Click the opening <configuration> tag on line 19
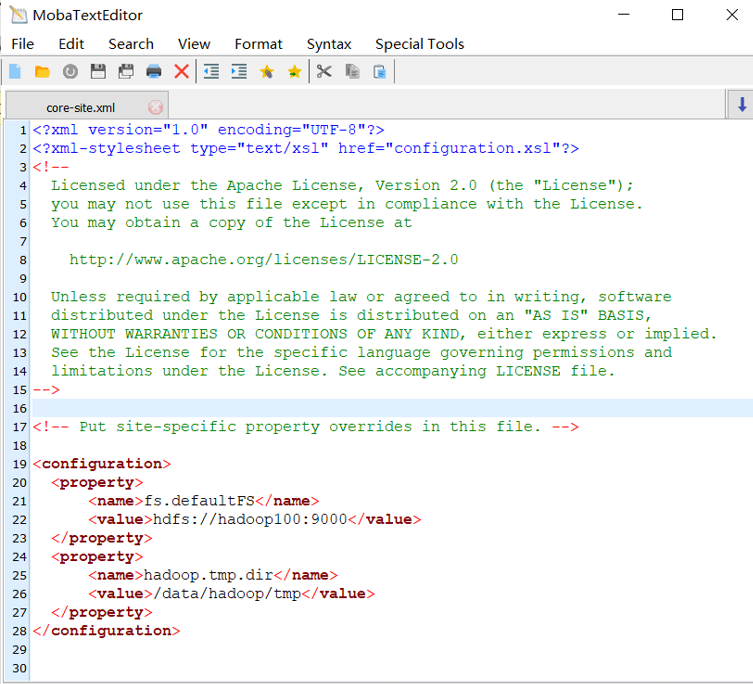Screen dimensions: 753x684 pyautogui.click(x=102, y=464)
